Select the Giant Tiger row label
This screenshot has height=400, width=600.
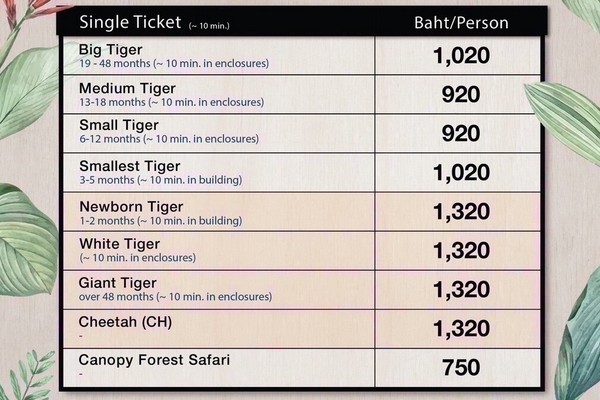117,283
